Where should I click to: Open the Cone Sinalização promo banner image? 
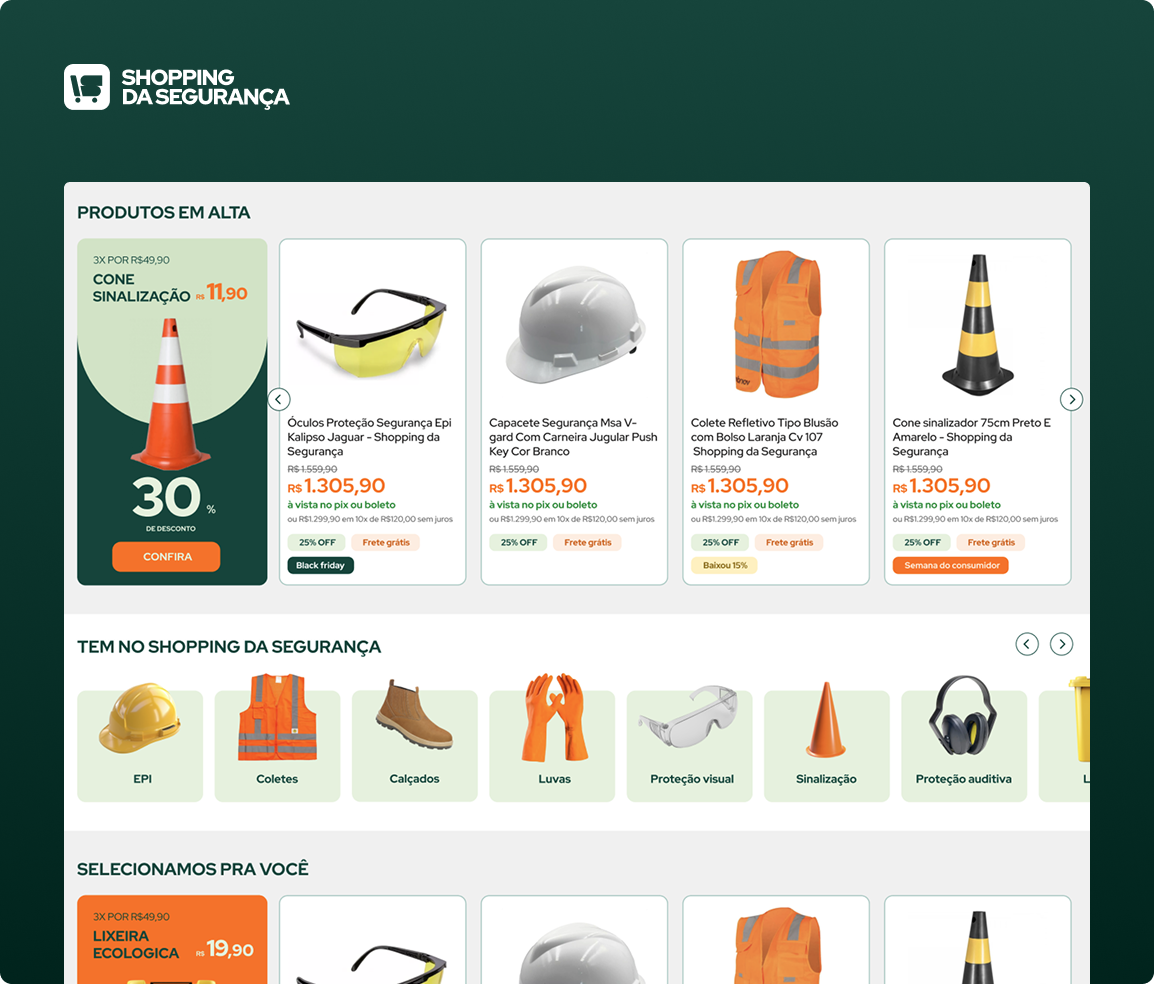(171, 394)
